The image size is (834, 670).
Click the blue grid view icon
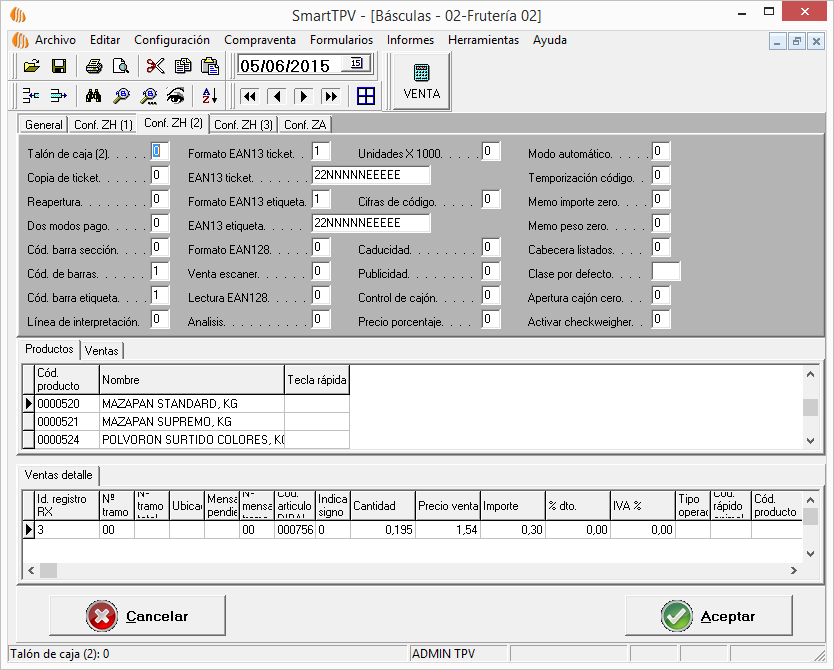pos(366,96)
